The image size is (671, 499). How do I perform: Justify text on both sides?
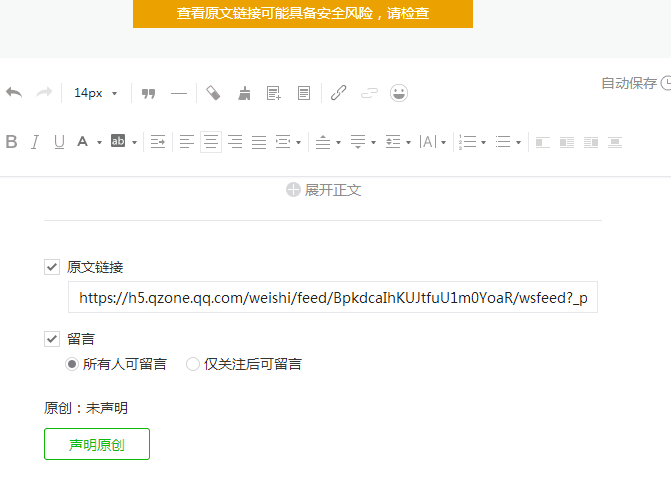point(259,142)
